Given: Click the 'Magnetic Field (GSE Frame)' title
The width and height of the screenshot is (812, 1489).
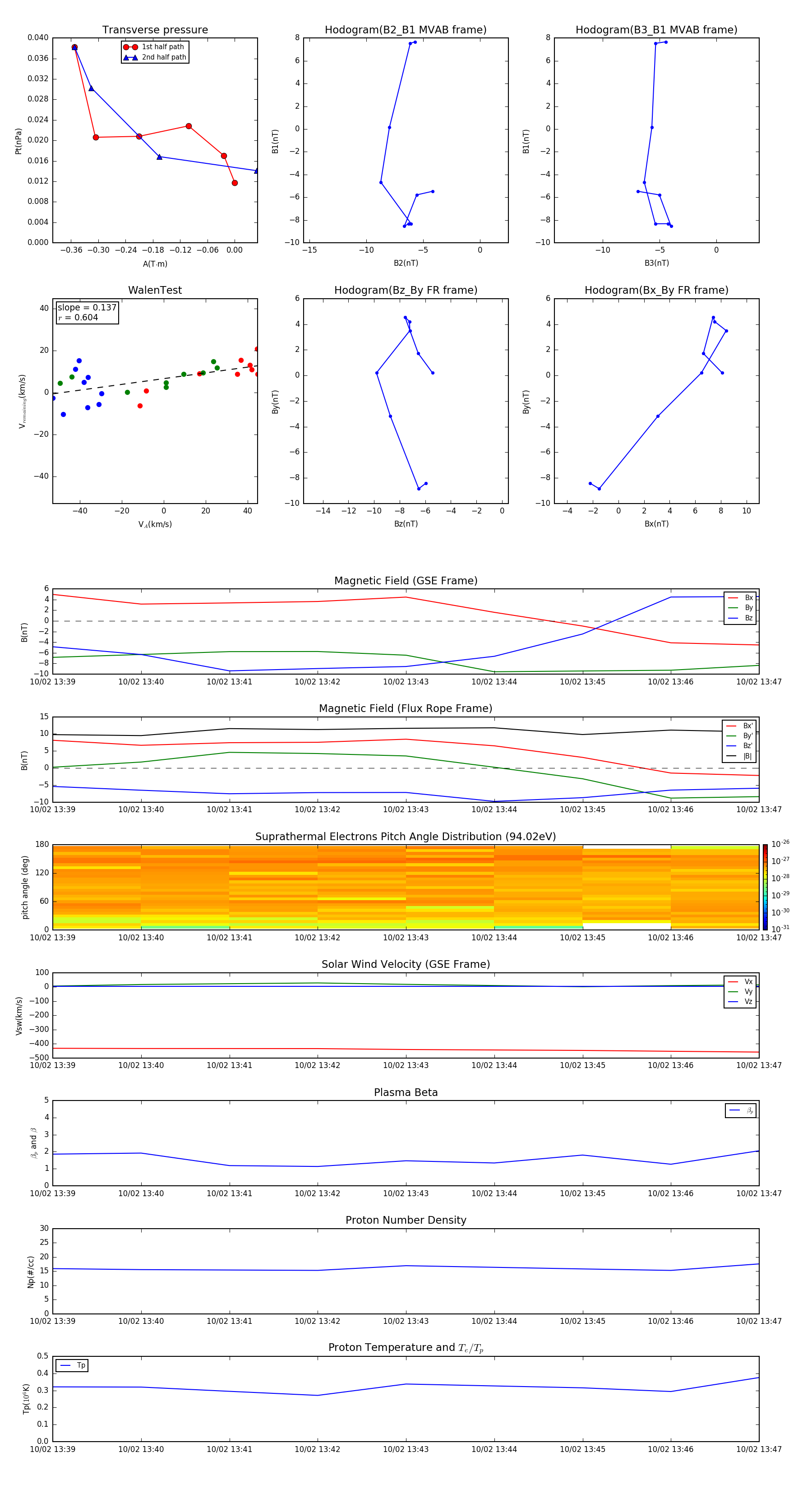Looking at the screenshot, I should pyautogui.click(x=406, y=581).
